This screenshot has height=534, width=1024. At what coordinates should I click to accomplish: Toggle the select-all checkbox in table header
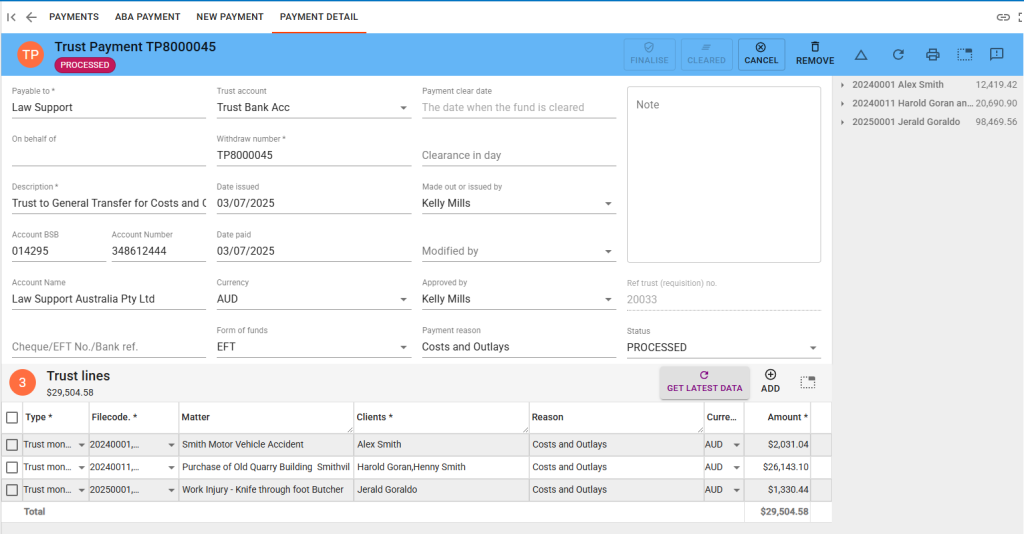12,417
